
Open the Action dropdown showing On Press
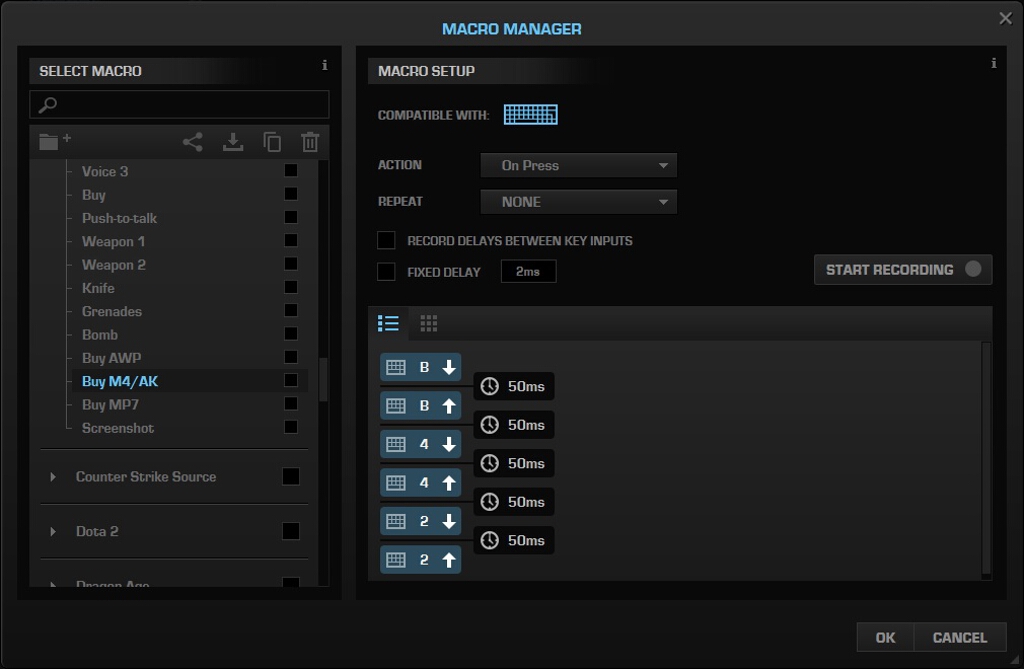click(x=579, y=165)
